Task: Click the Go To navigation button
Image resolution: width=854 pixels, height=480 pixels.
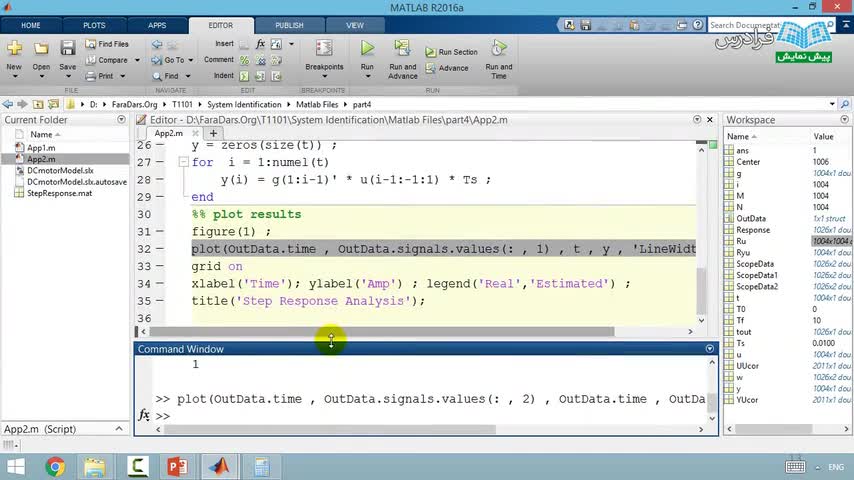Action: pos(169,60)
